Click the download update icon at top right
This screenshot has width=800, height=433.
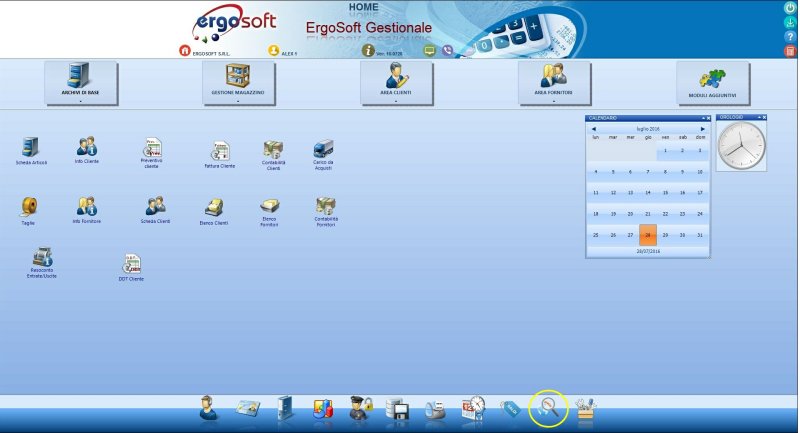[790, 22]
